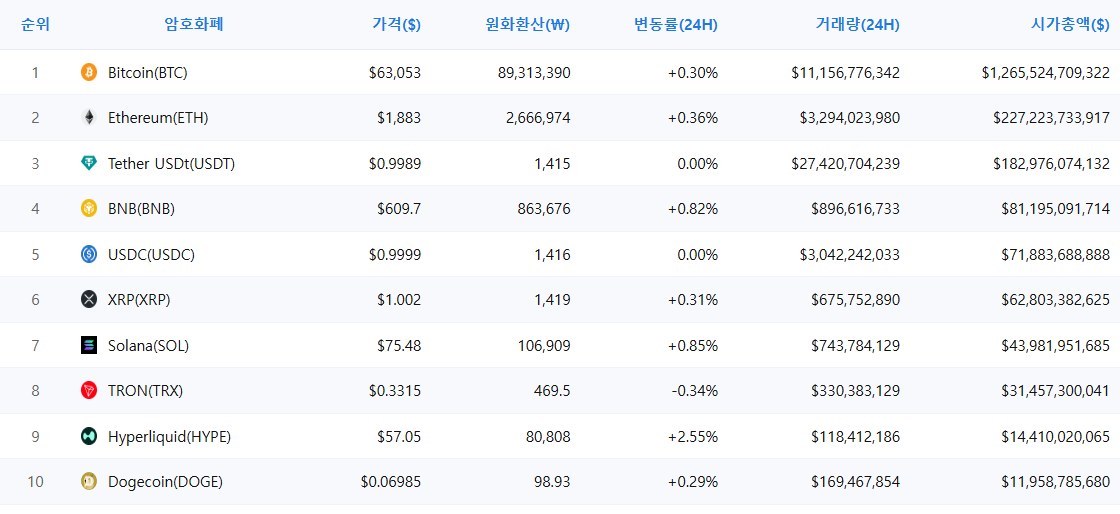1120x514 pixels.
Task: Select Dogecoin market cap $11,958,785,680
Action: (x=1056, y=482)
